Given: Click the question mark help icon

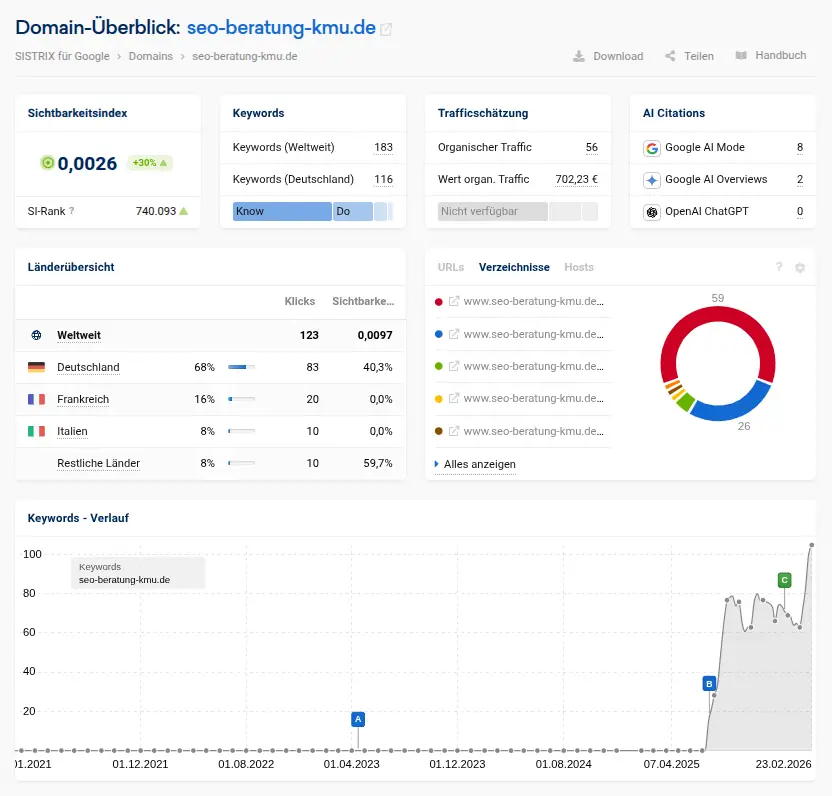Looking at the screenshot, I should 778,267.
